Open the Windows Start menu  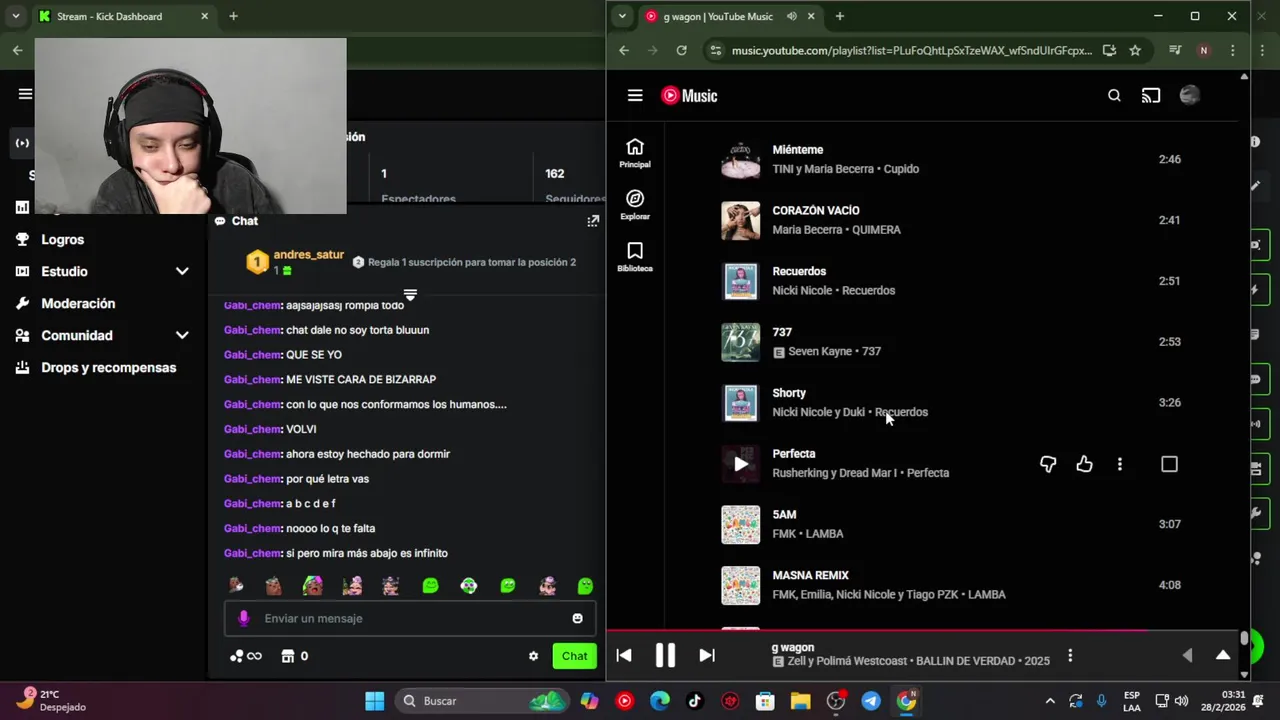[x=374, y=701]
